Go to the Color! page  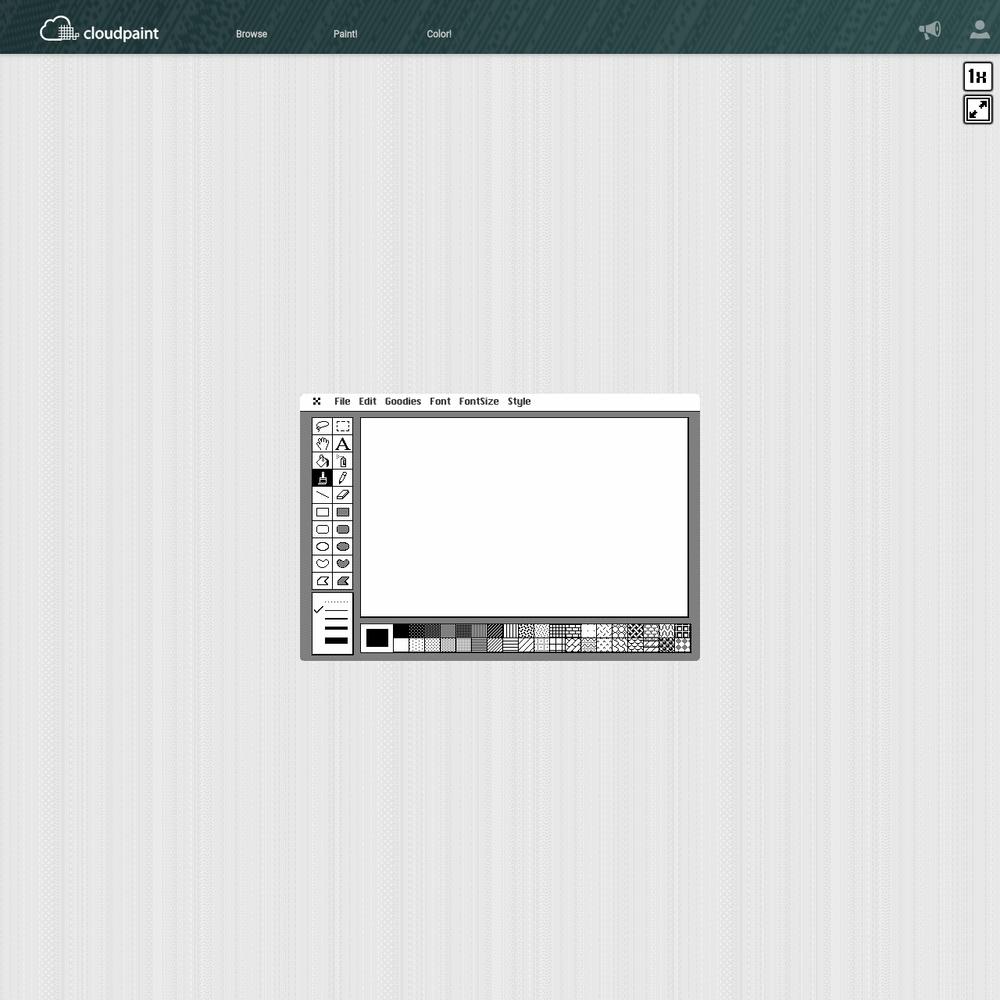pyautogui.click(x=439, y=34)
